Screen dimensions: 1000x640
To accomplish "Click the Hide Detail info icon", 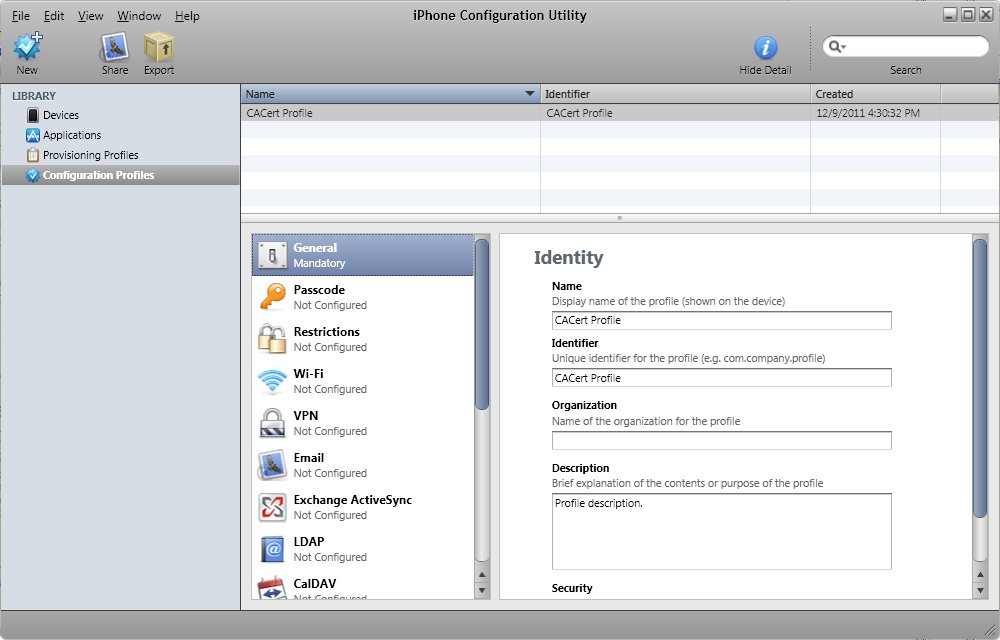I will click(x=765, y=47).
